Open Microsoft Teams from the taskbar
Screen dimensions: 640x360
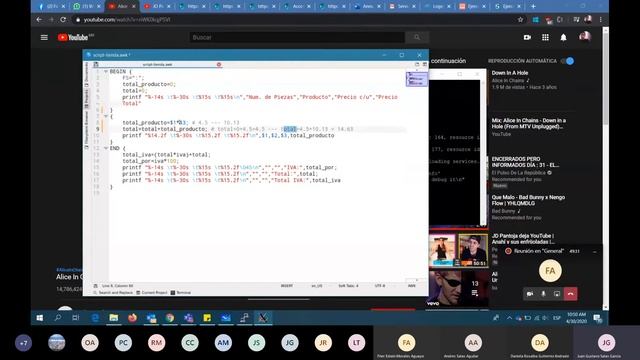(189, 318)
